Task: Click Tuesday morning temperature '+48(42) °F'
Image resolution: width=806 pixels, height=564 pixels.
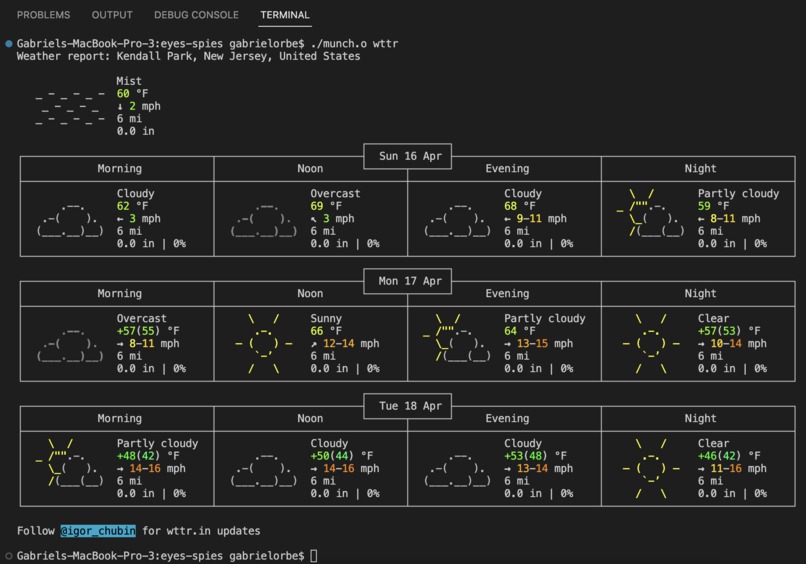Action: (148, 456)
